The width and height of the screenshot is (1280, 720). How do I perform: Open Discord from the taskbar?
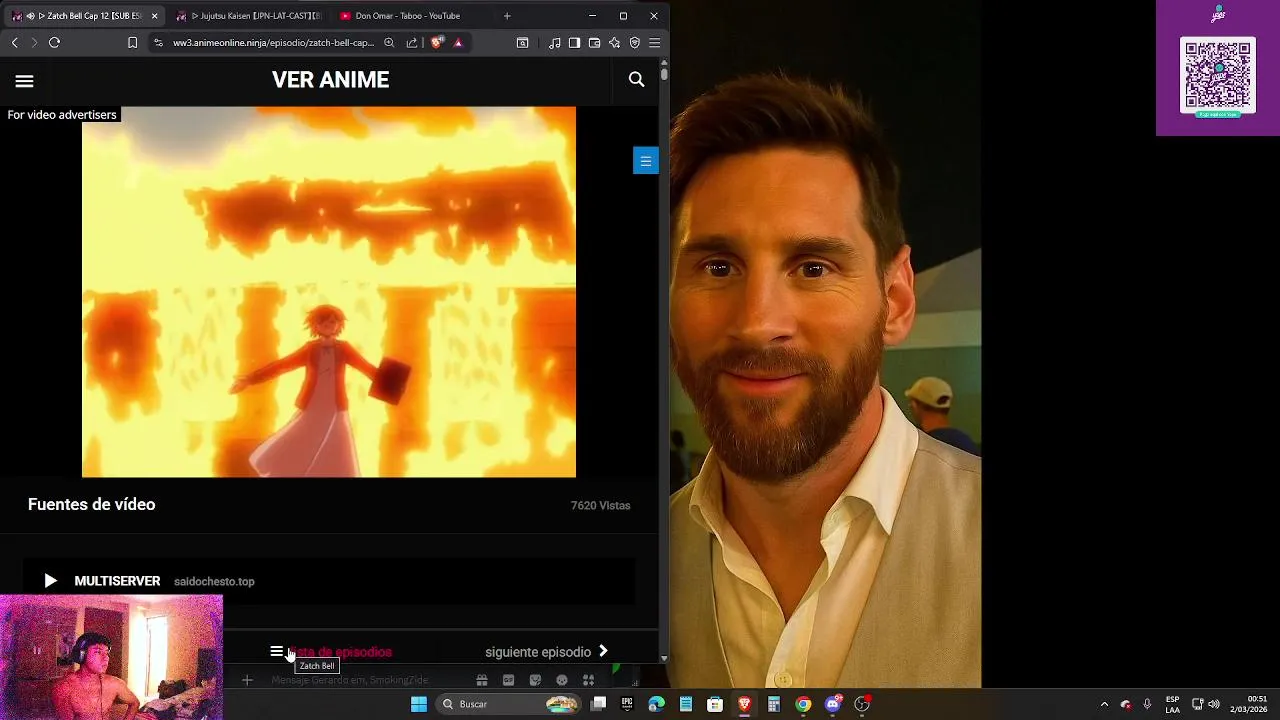point(833,704)
